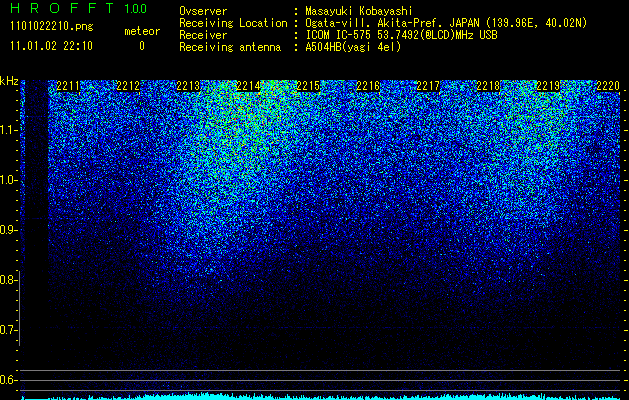Click the 2213 time marker
Image resolution: width=629 pixels, height=400 pixels.
click(x=188, y=86)
